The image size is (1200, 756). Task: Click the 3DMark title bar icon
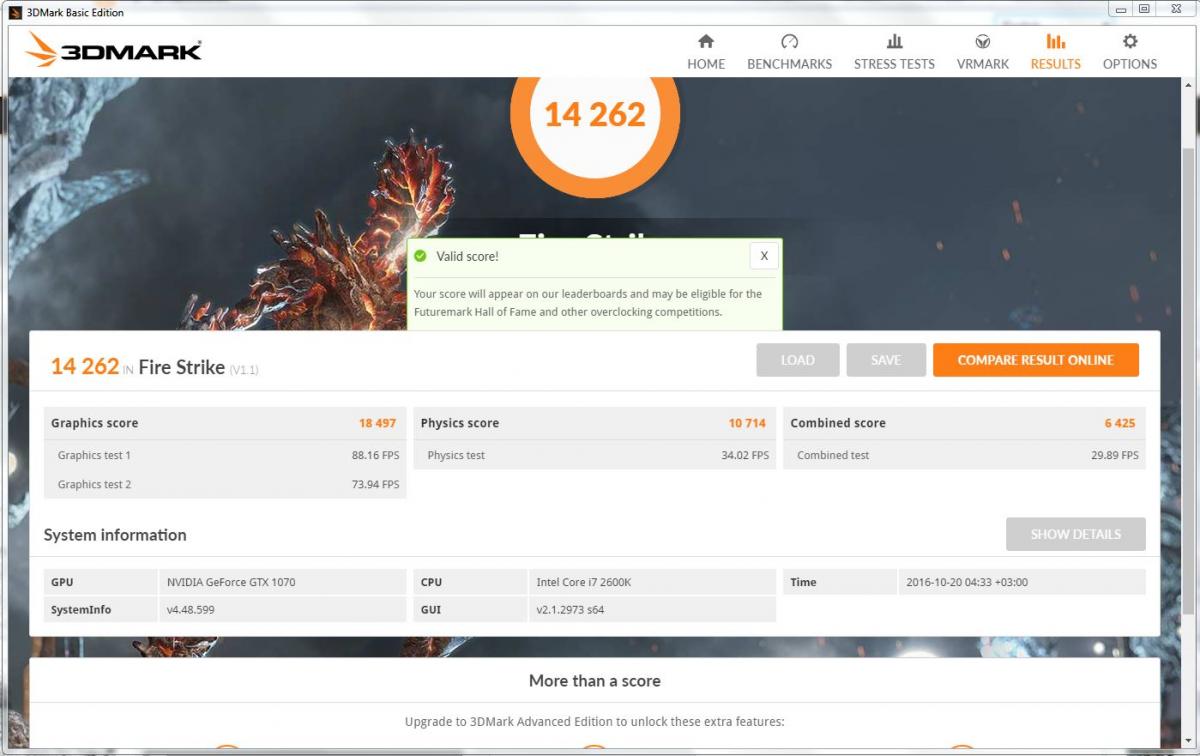[x=14, y=12]
